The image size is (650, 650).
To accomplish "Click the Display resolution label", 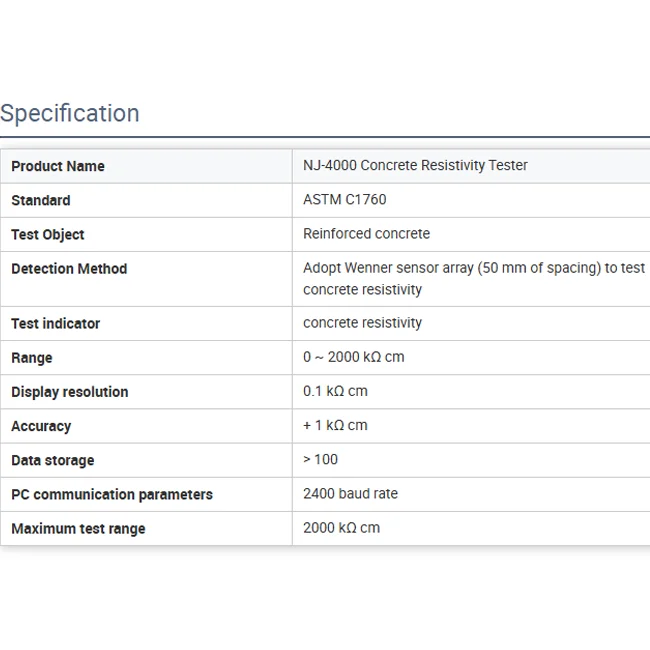I will click(x=70, y=391).
